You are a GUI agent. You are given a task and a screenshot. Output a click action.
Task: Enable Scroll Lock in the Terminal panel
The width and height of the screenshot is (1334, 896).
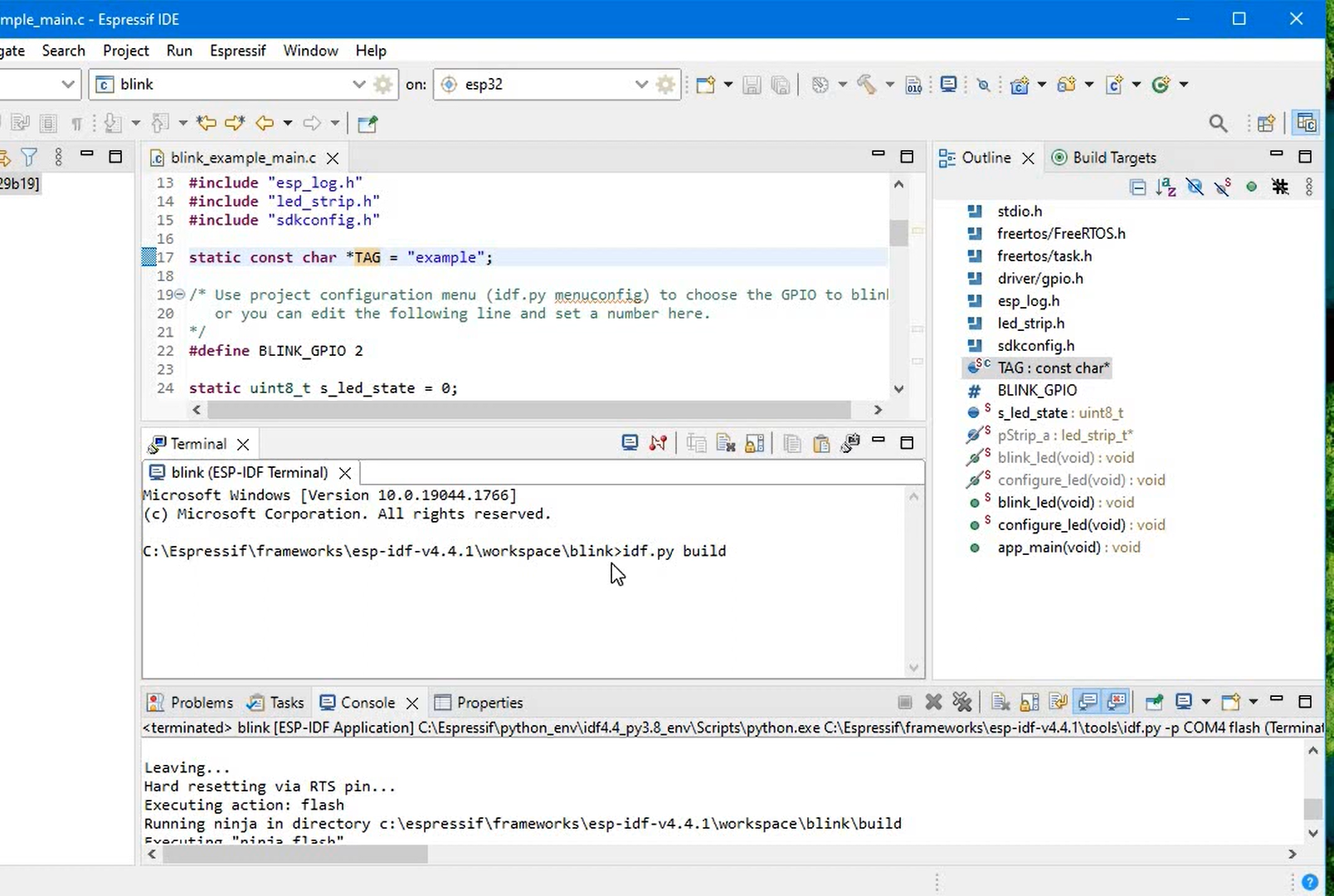point(755,443)
